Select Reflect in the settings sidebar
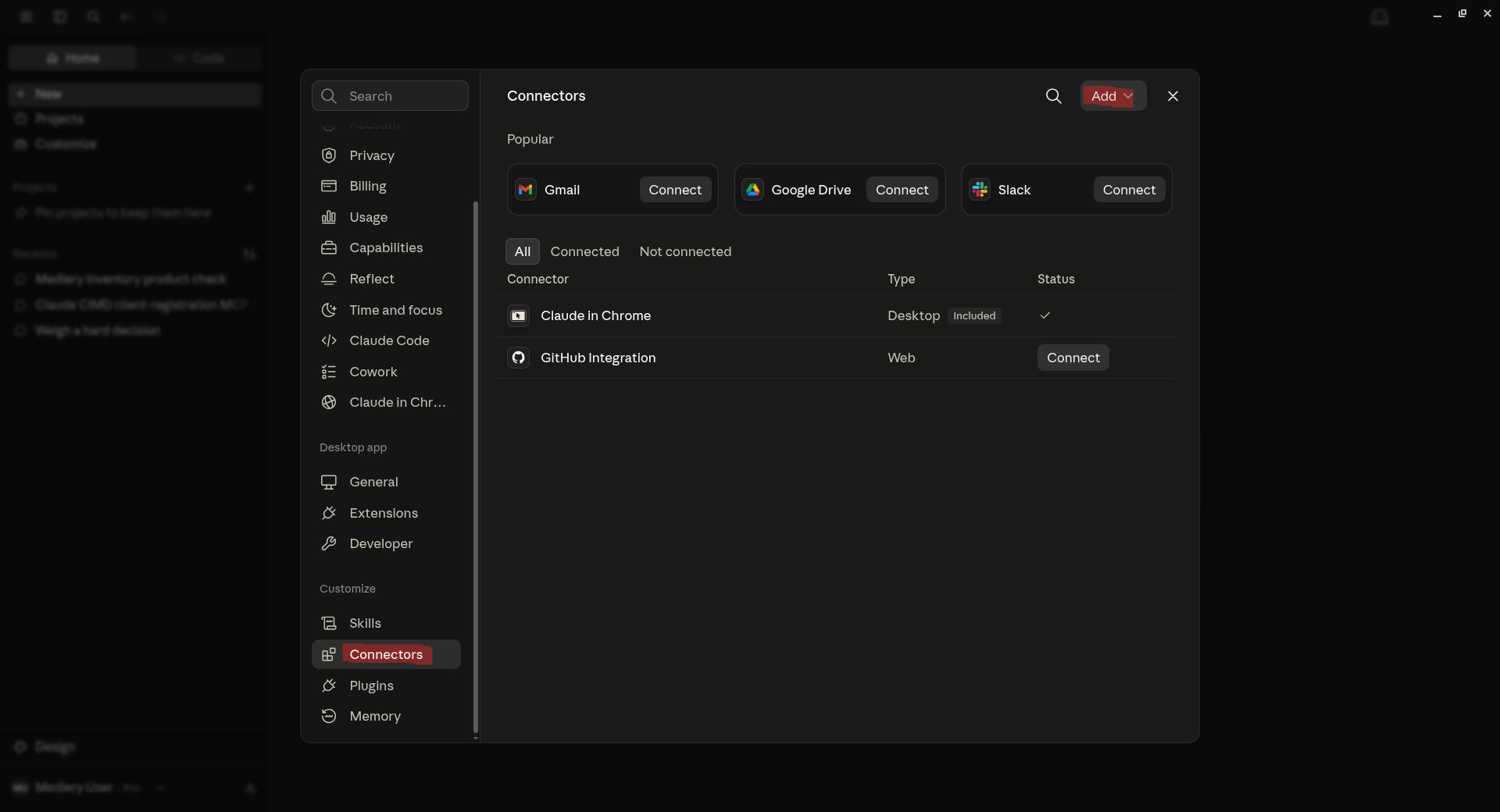The width and height of the screenshot is (1500, 812). point(386,279)
